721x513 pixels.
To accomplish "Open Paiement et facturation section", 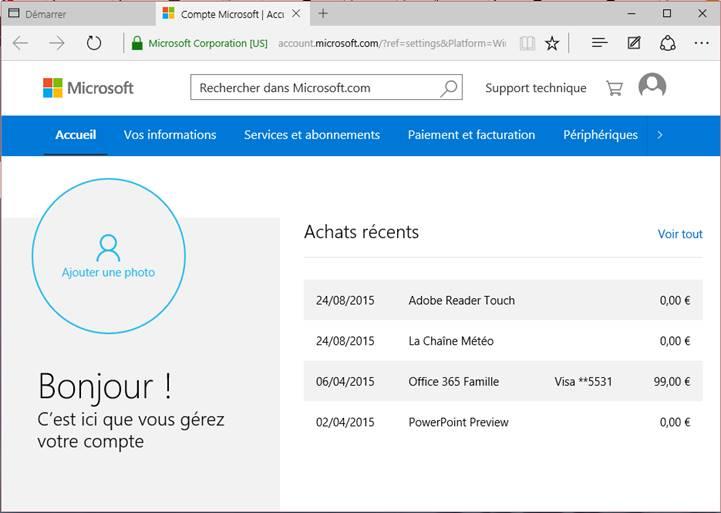I will pos(471,135).
